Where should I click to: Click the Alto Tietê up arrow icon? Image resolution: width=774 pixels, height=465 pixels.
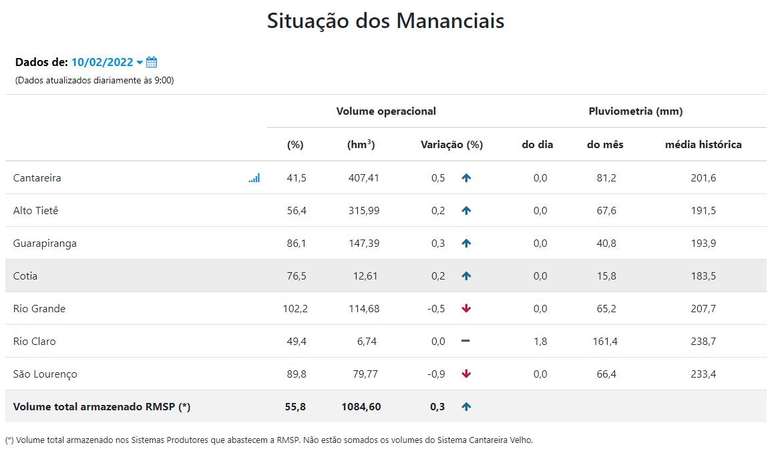(x=466, y=211)
